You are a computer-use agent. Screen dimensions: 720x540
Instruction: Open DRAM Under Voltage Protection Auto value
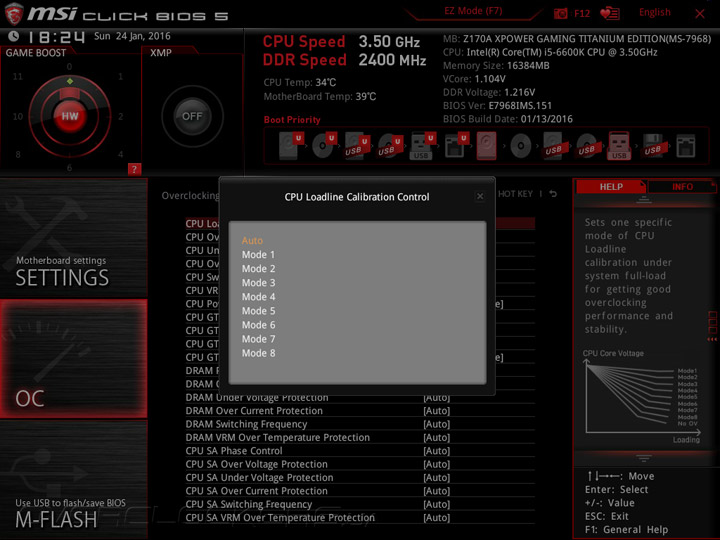(437, 398)
